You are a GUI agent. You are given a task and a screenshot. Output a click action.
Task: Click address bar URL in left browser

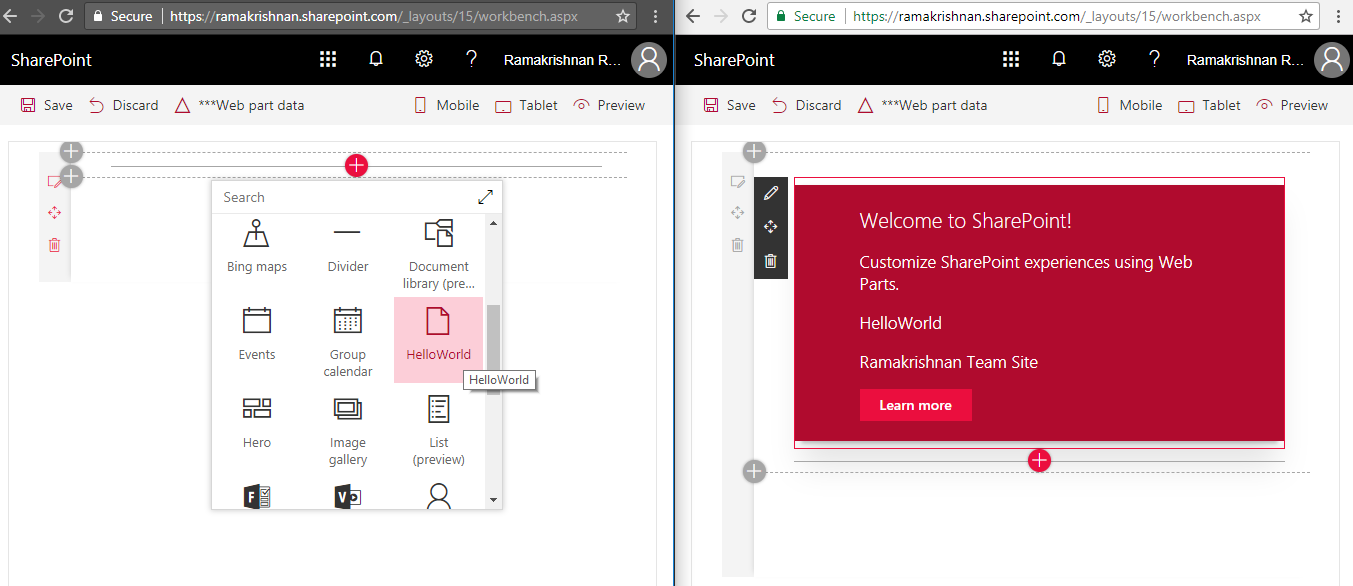(373, 16)
